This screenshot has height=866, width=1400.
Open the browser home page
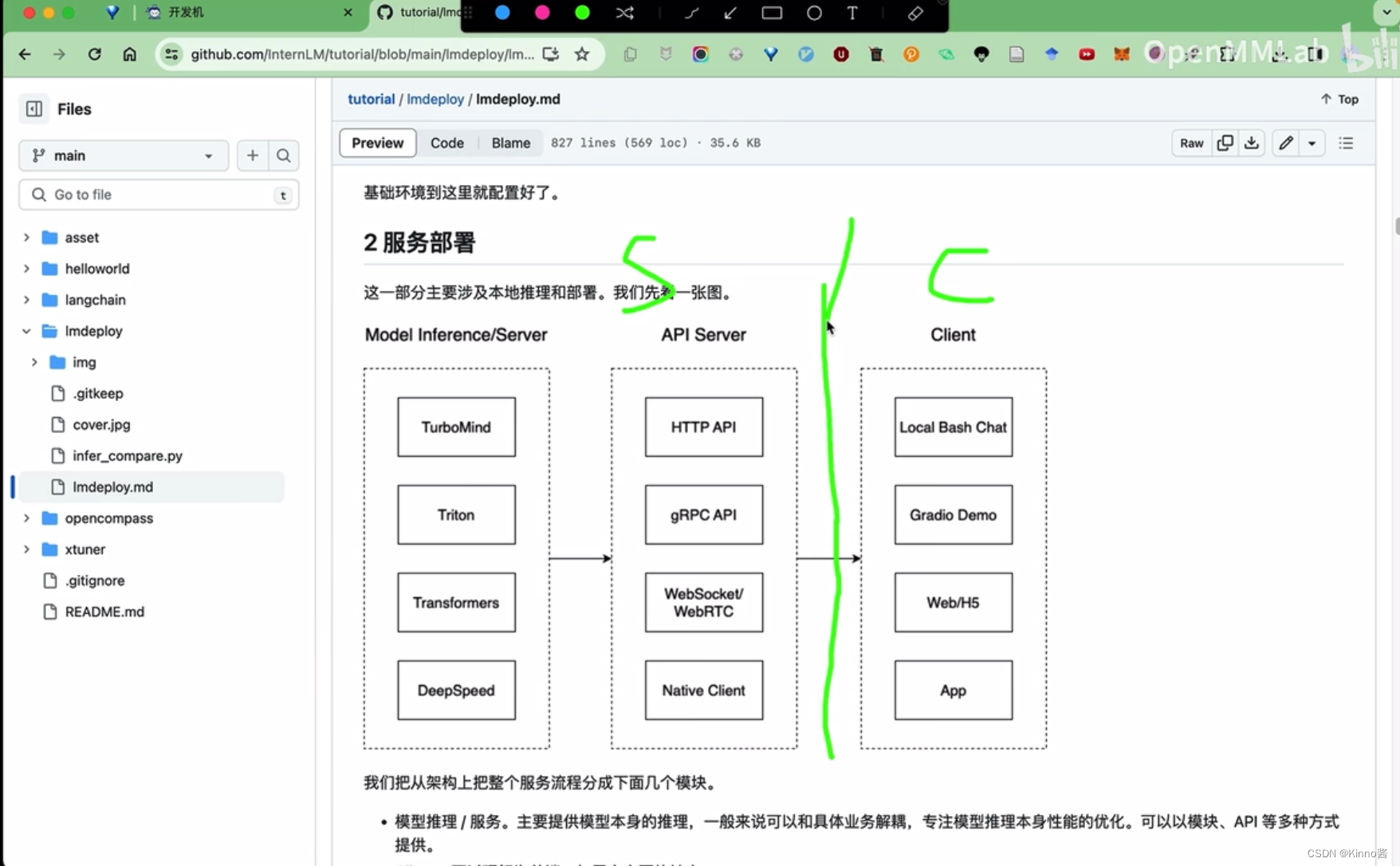coord(129,54)
